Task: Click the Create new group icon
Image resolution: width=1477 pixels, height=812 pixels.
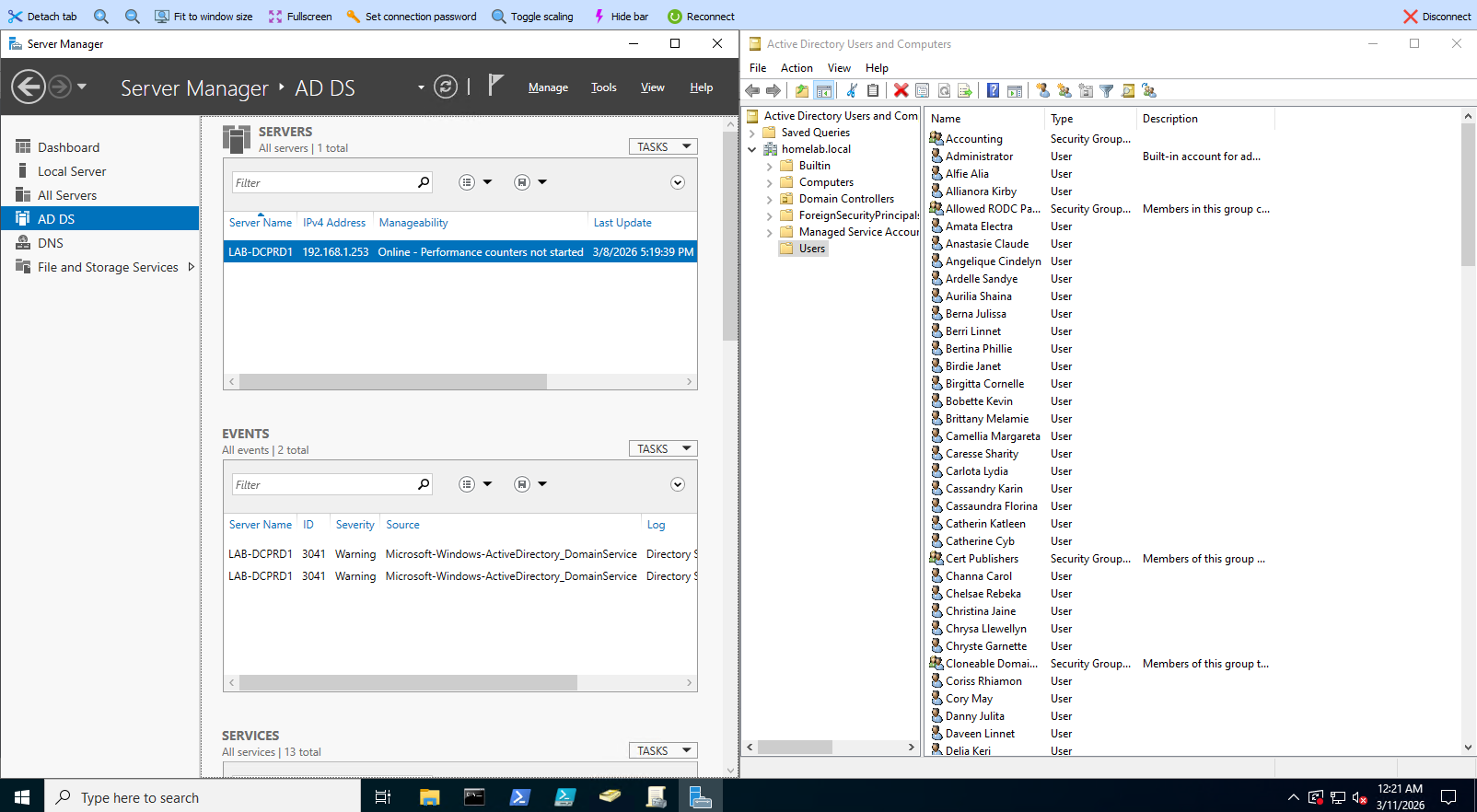Action: 1064,90
